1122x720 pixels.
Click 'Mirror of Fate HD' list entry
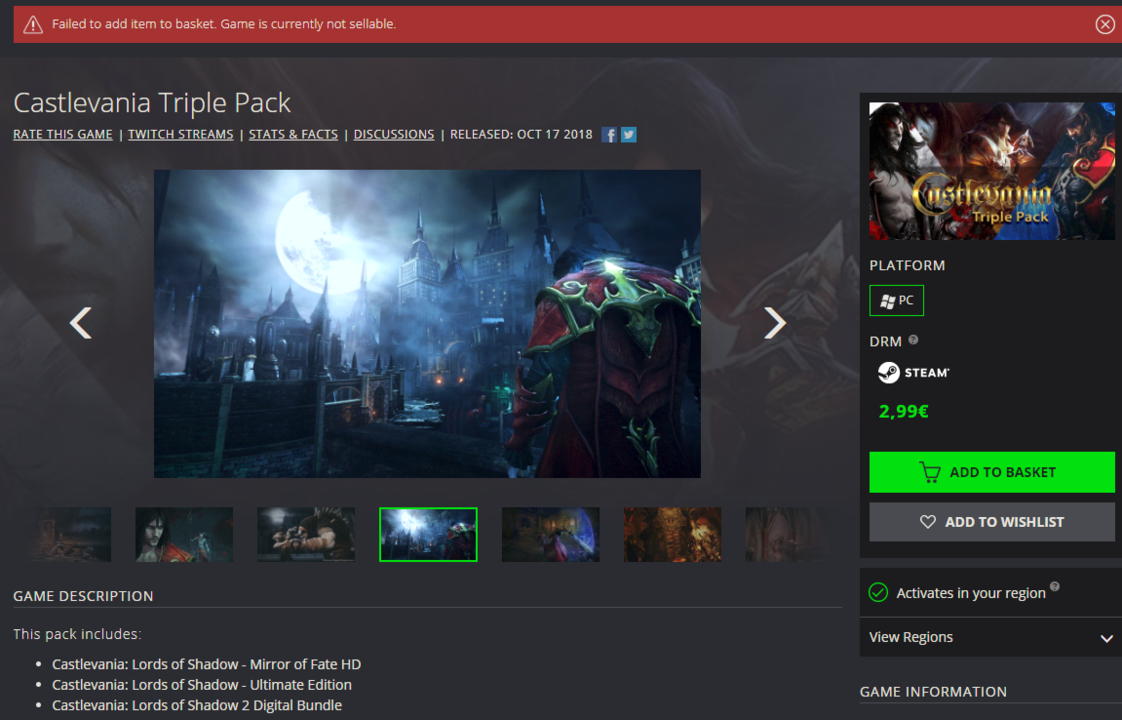(206, 664)
